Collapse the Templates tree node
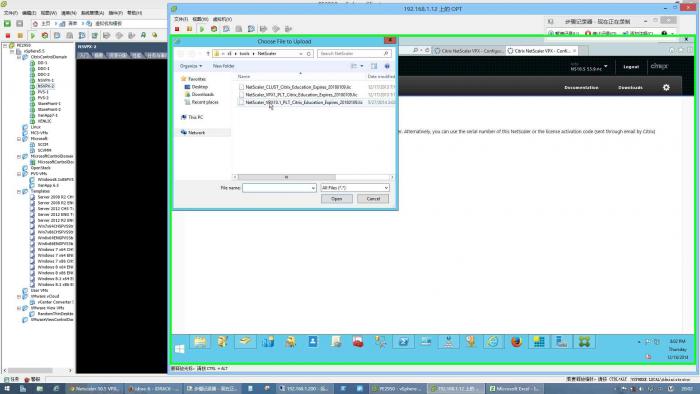This screenshot has height=394, width=700. (19, 191)
